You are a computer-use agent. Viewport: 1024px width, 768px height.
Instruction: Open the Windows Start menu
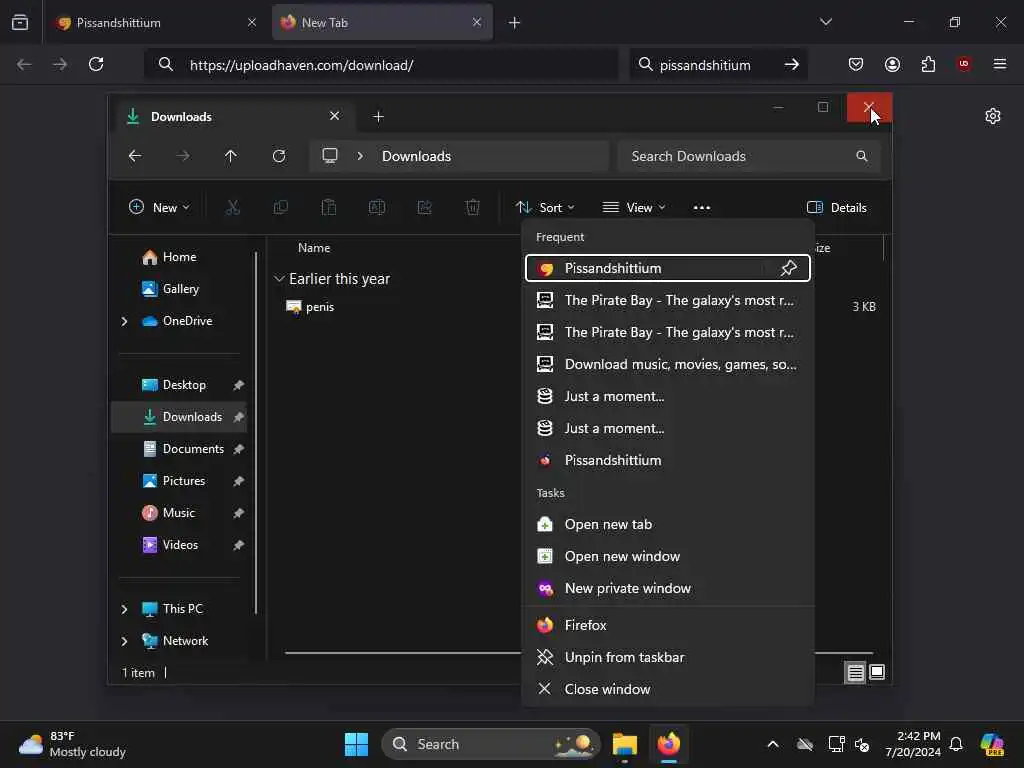(357, 744)
